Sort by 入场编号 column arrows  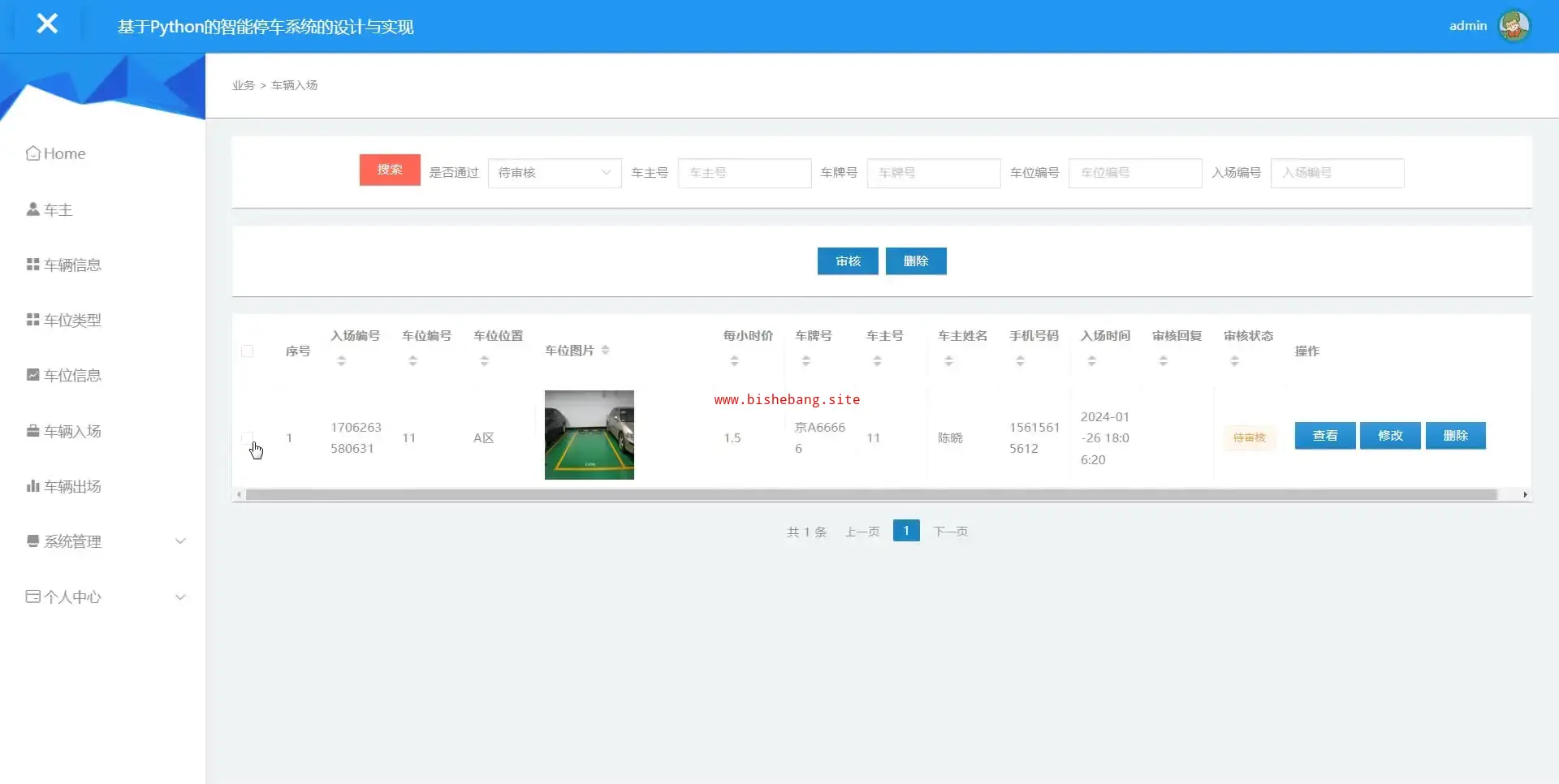pos(341,361)
